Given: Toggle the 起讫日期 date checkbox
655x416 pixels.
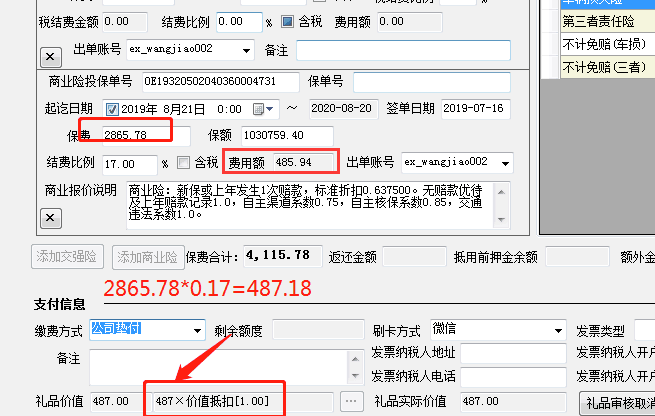Looking at the screenshot, I should click(112, 109).
